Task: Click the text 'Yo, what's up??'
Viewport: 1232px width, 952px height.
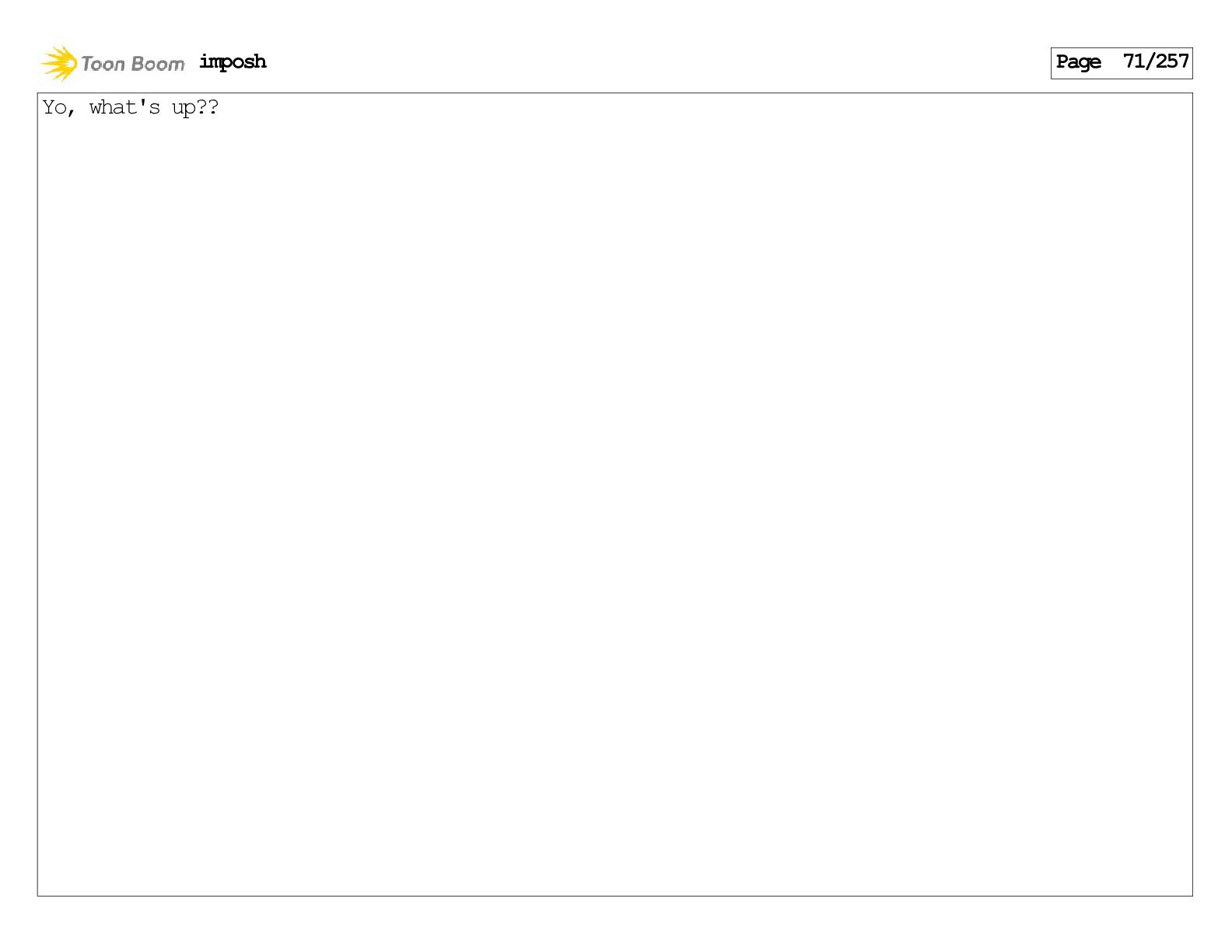Action: 131,107
